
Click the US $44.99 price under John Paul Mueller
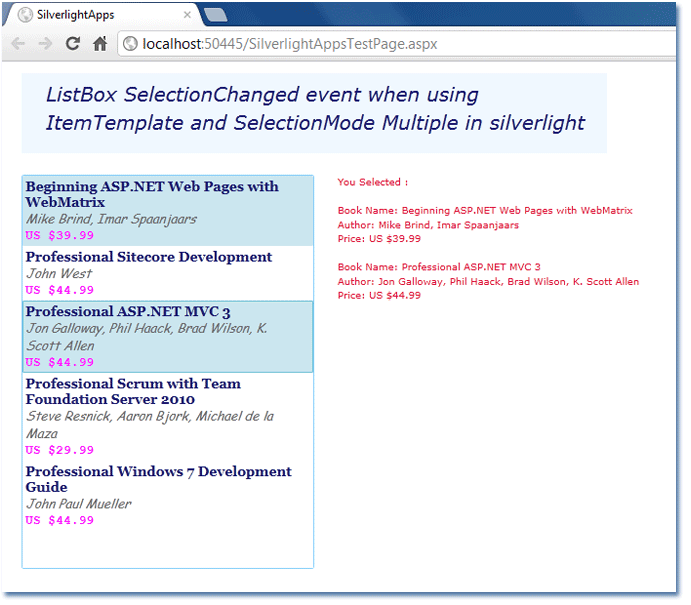[x=59, y=520]
